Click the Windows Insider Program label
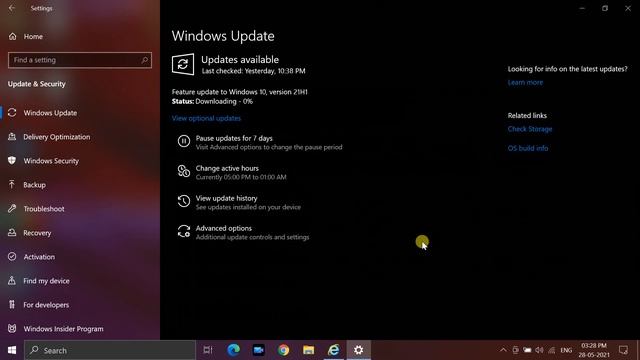This screenshot has height=360, width=640. (63, 329)
